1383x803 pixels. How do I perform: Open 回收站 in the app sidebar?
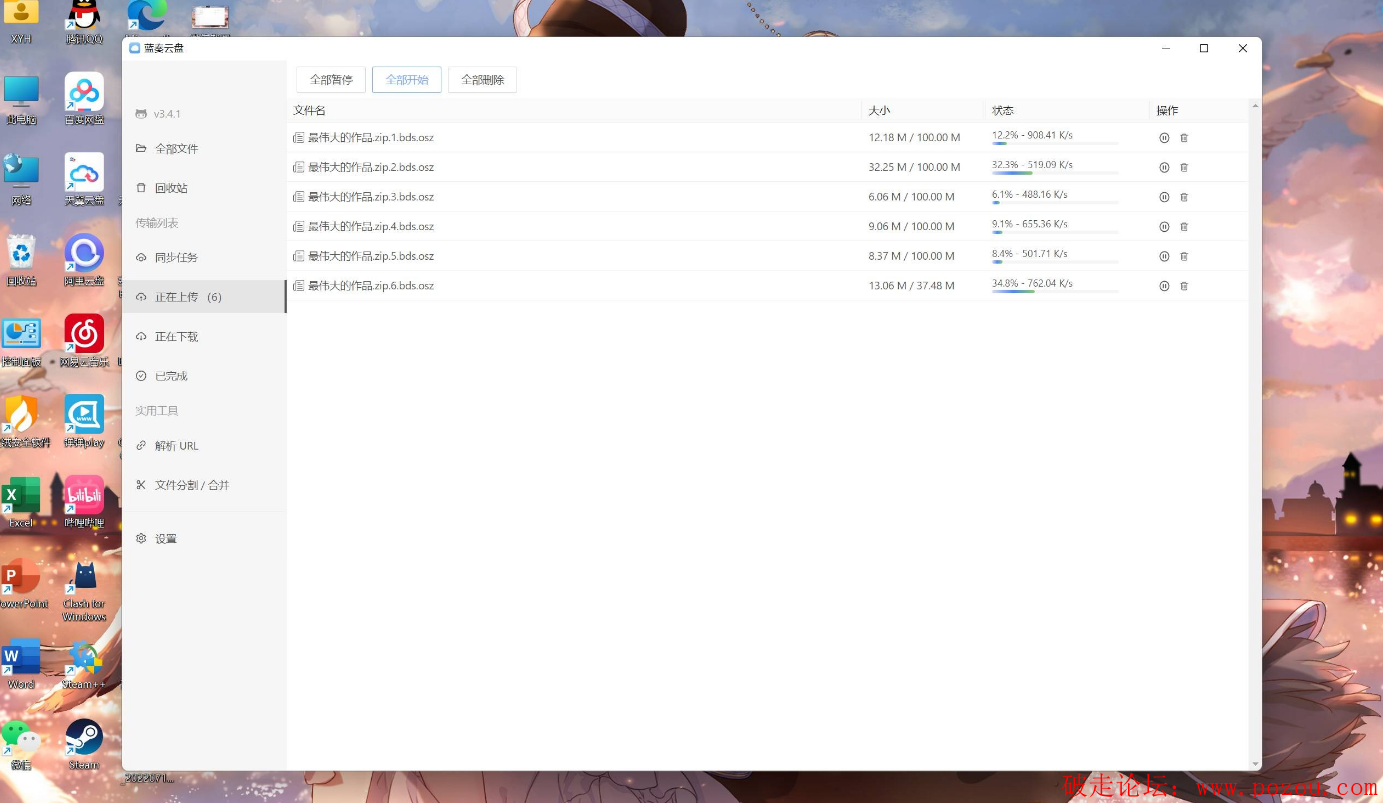click(204, 188)
